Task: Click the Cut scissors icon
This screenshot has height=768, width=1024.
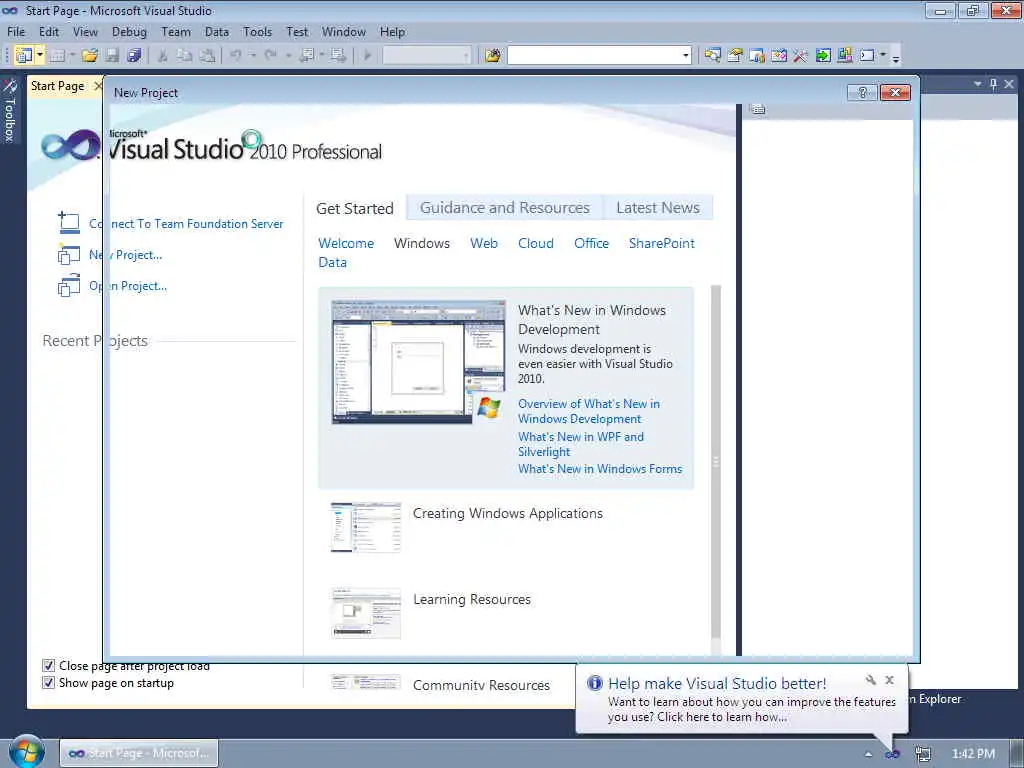Action: (x=163, y=56)
